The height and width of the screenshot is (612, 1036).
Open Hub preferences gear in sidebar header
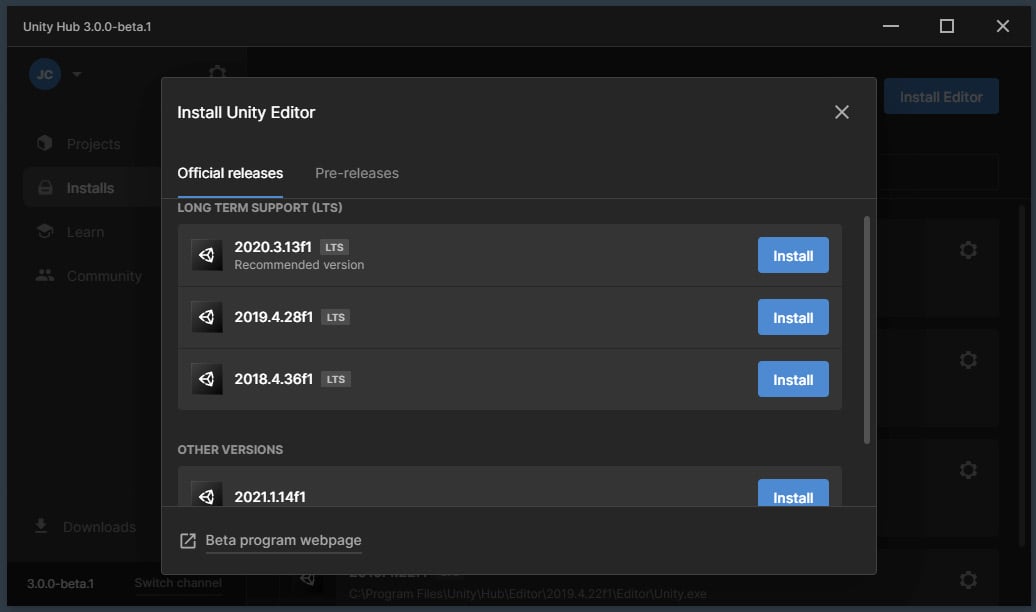[217, 71]
